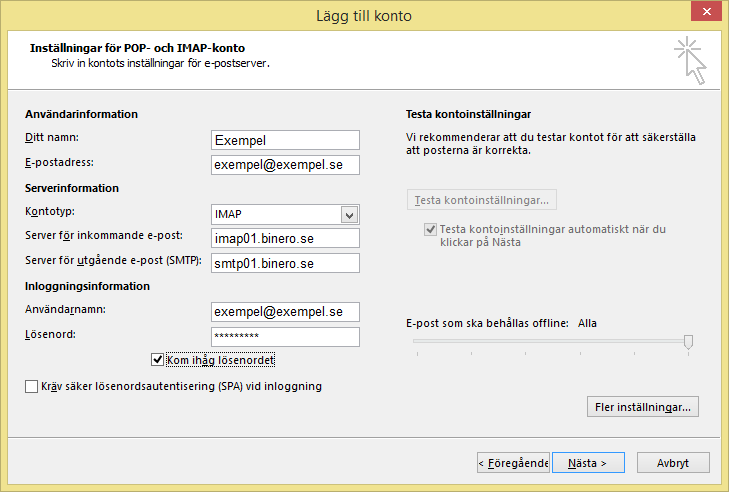Screen dimensions: 729x492
Task: Click the Nästa button
Action: (x=588, y=463)
